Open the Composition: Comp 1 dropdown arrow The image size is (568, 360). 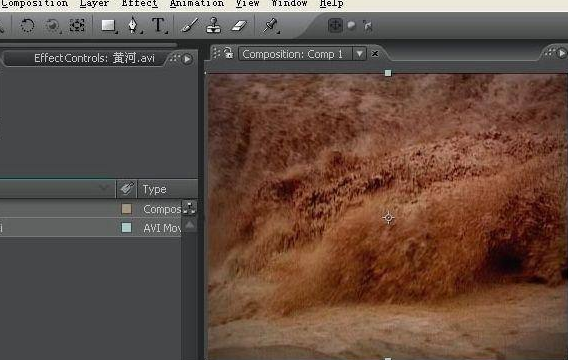coord(359,54)
